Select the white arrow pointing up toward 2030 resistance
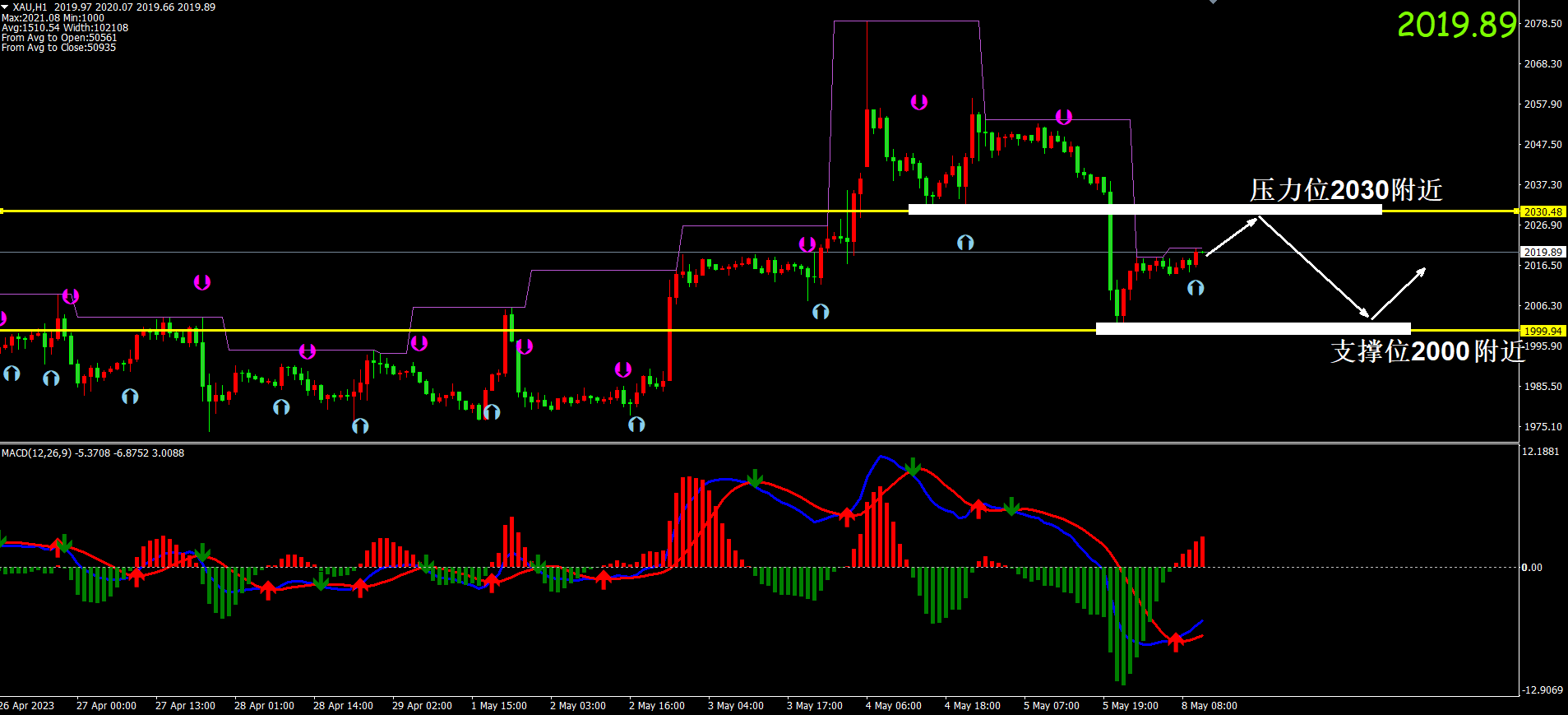 (x=1231, y=237)
